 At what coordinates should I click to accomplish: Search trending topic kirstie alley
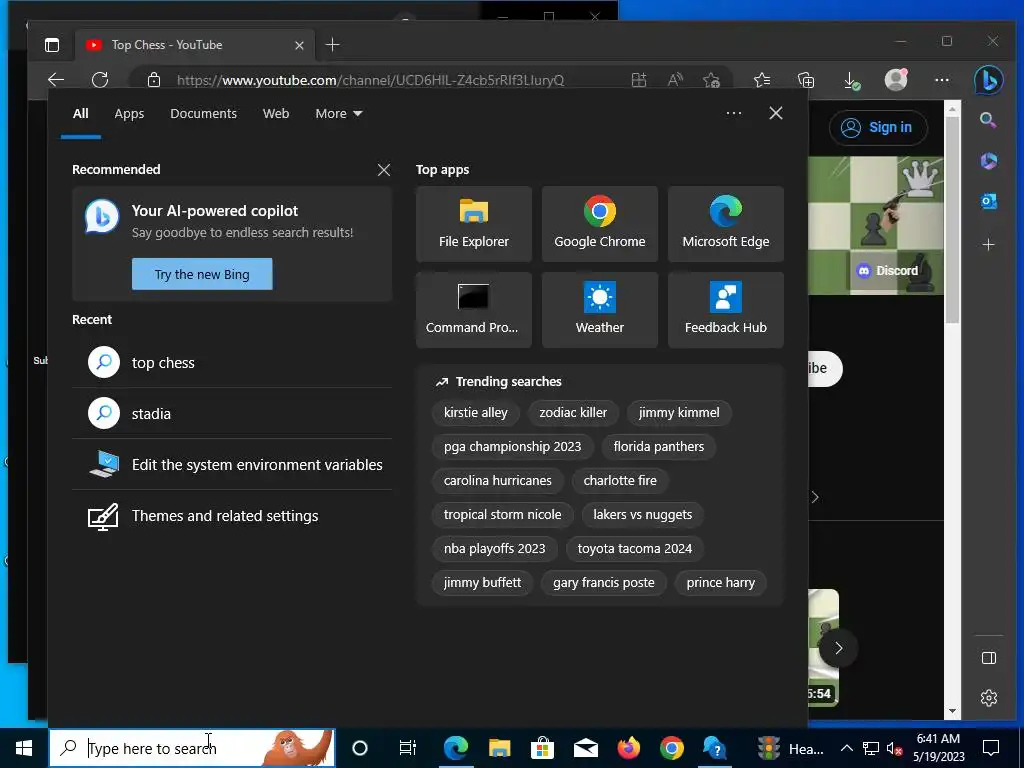point(475,413)
